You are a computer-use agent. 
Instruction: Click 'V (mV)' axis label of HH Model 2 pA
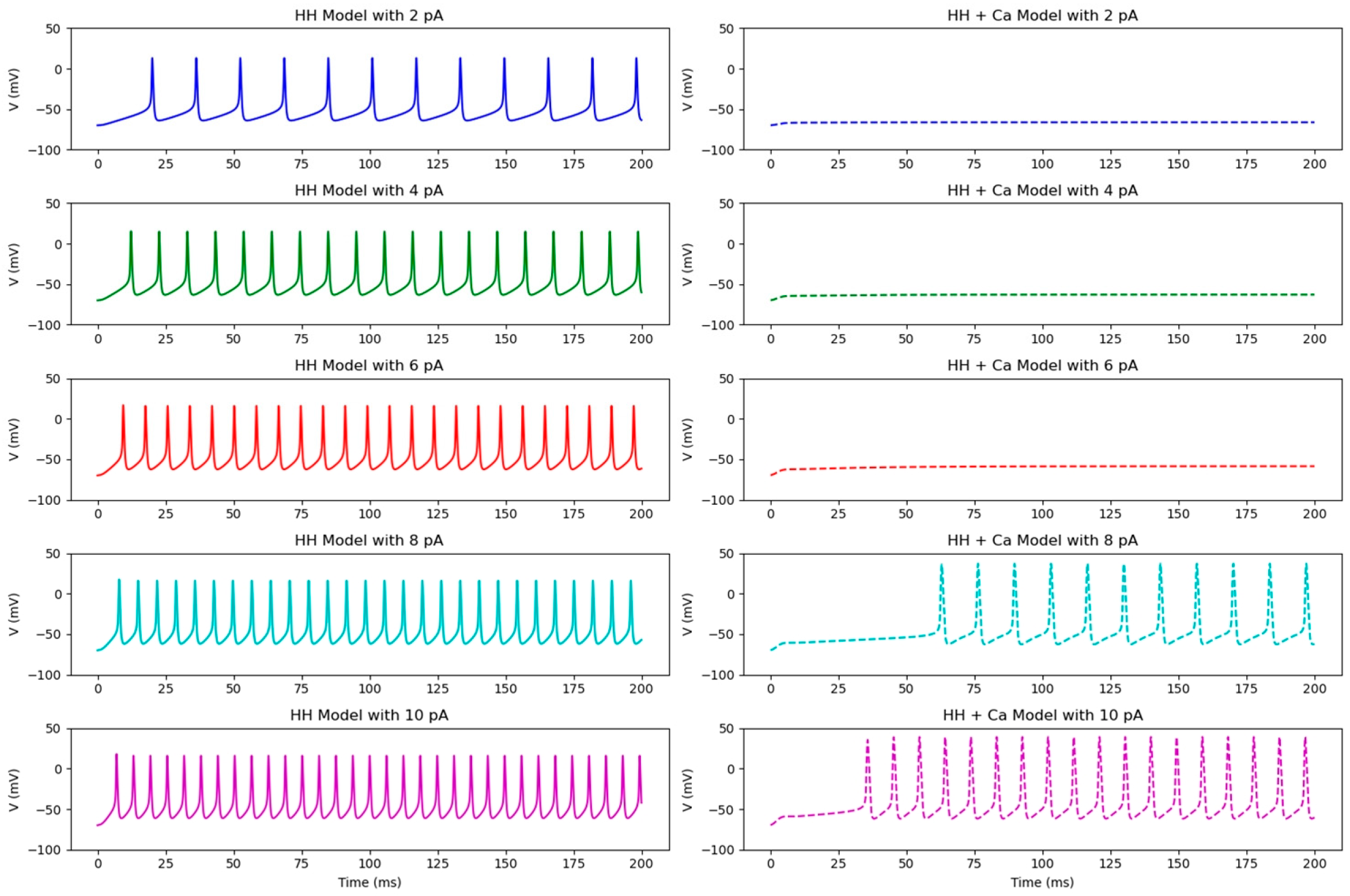[14, 89]
